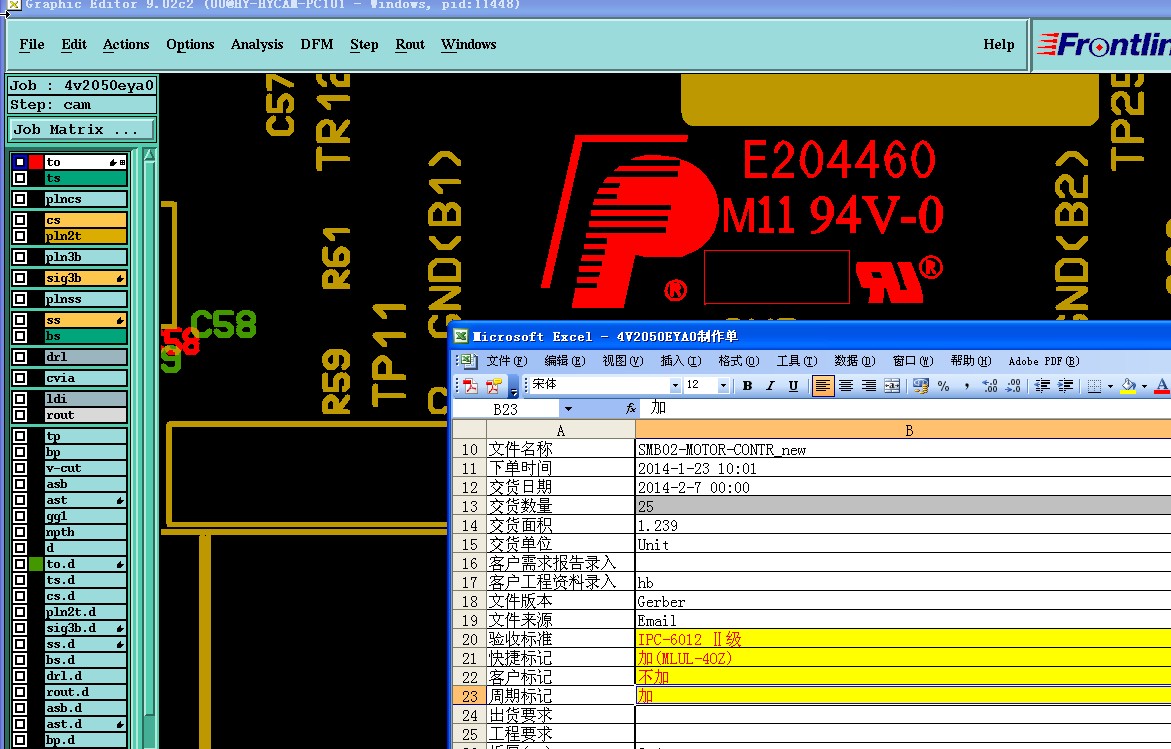Toggle display box of layer v-cut

click(20, 468)
